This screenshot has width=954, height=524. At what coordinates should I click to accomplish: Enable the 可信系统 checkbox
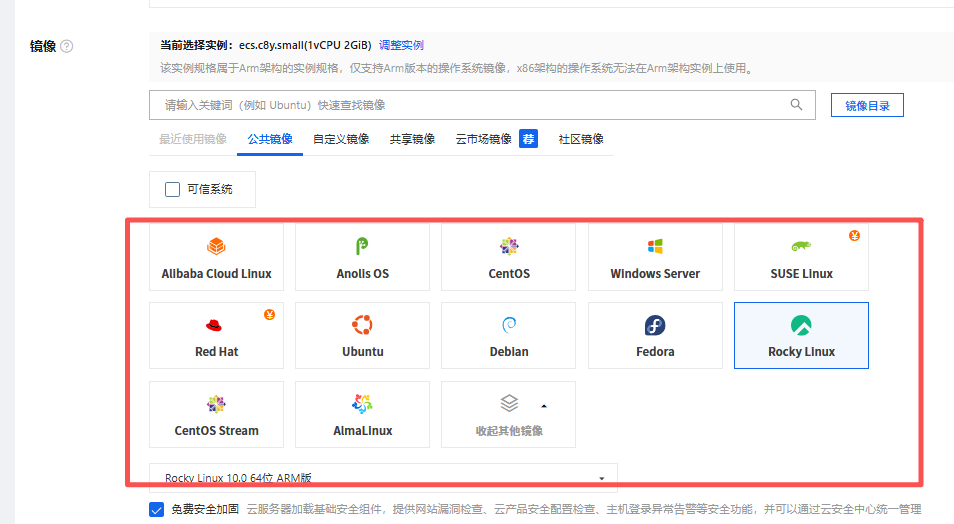click(x=172, y=189)
